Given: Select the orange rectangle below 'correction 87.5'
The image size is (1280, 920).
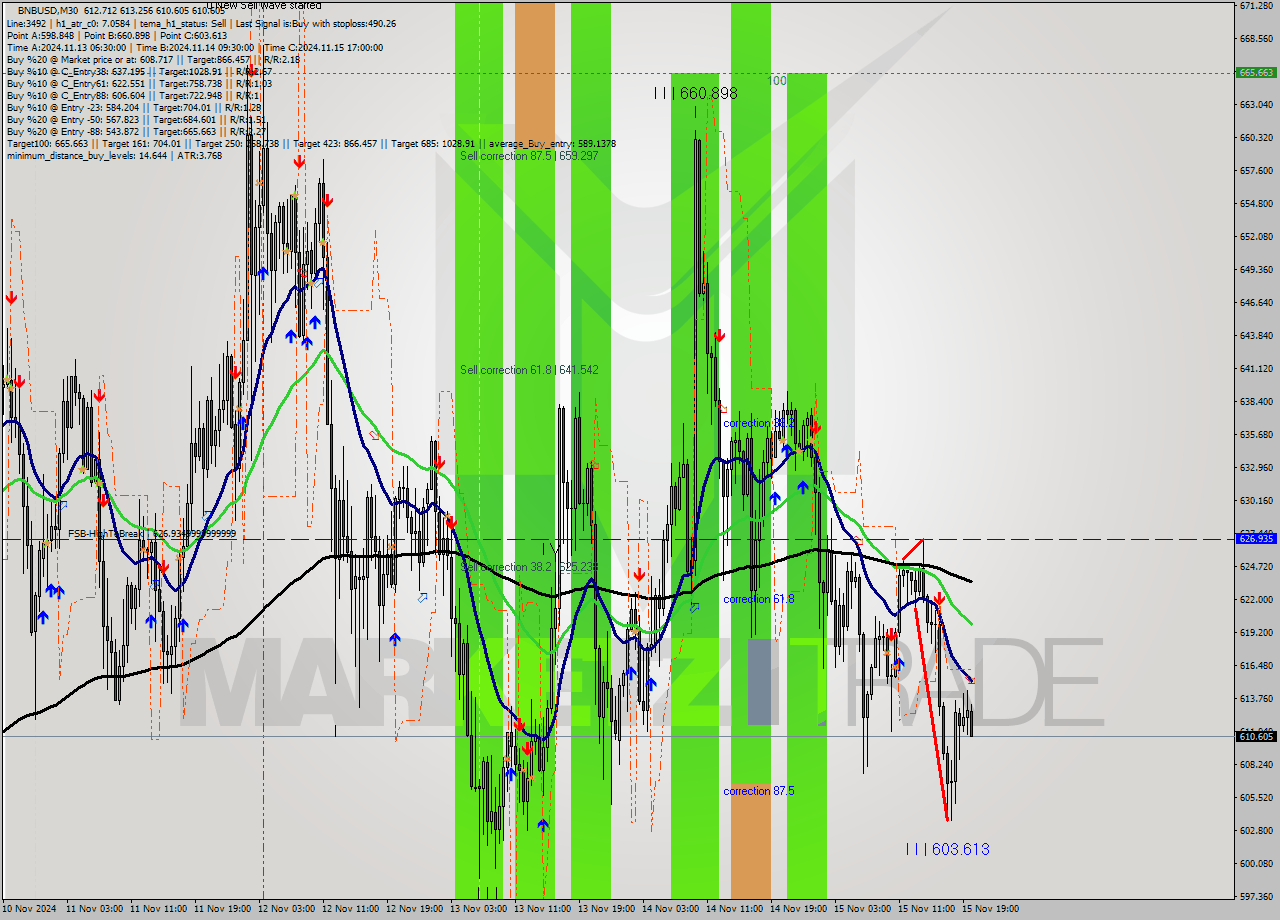Looking at the screenshot, I should pyautogui.click(x=751, y=841).
